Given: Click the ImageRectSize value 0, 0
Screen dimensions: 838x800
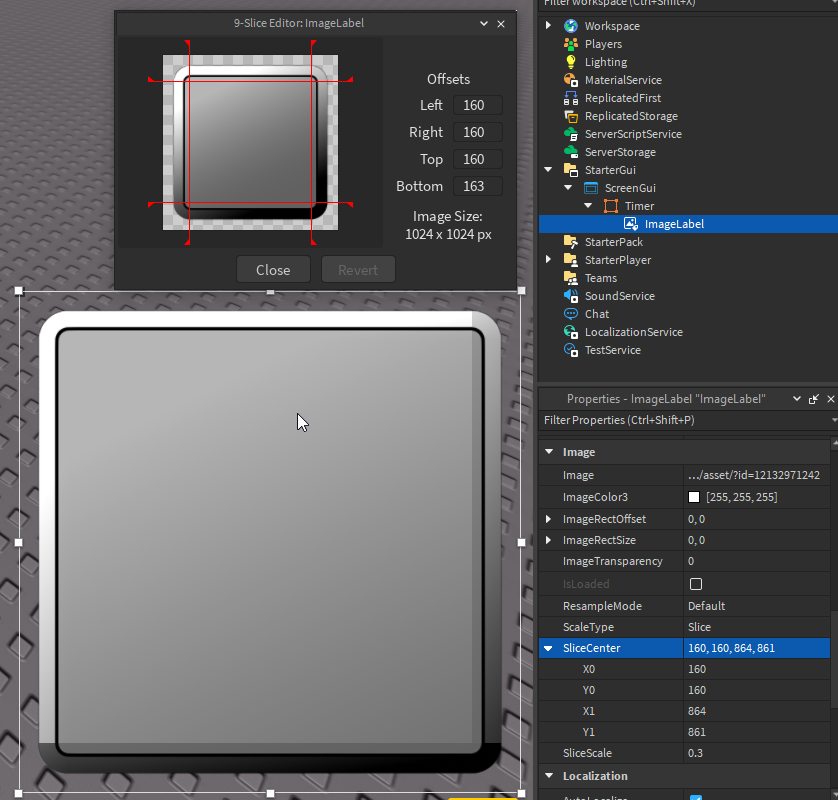Looking at the screenshot, I should [x=696, y=540].
